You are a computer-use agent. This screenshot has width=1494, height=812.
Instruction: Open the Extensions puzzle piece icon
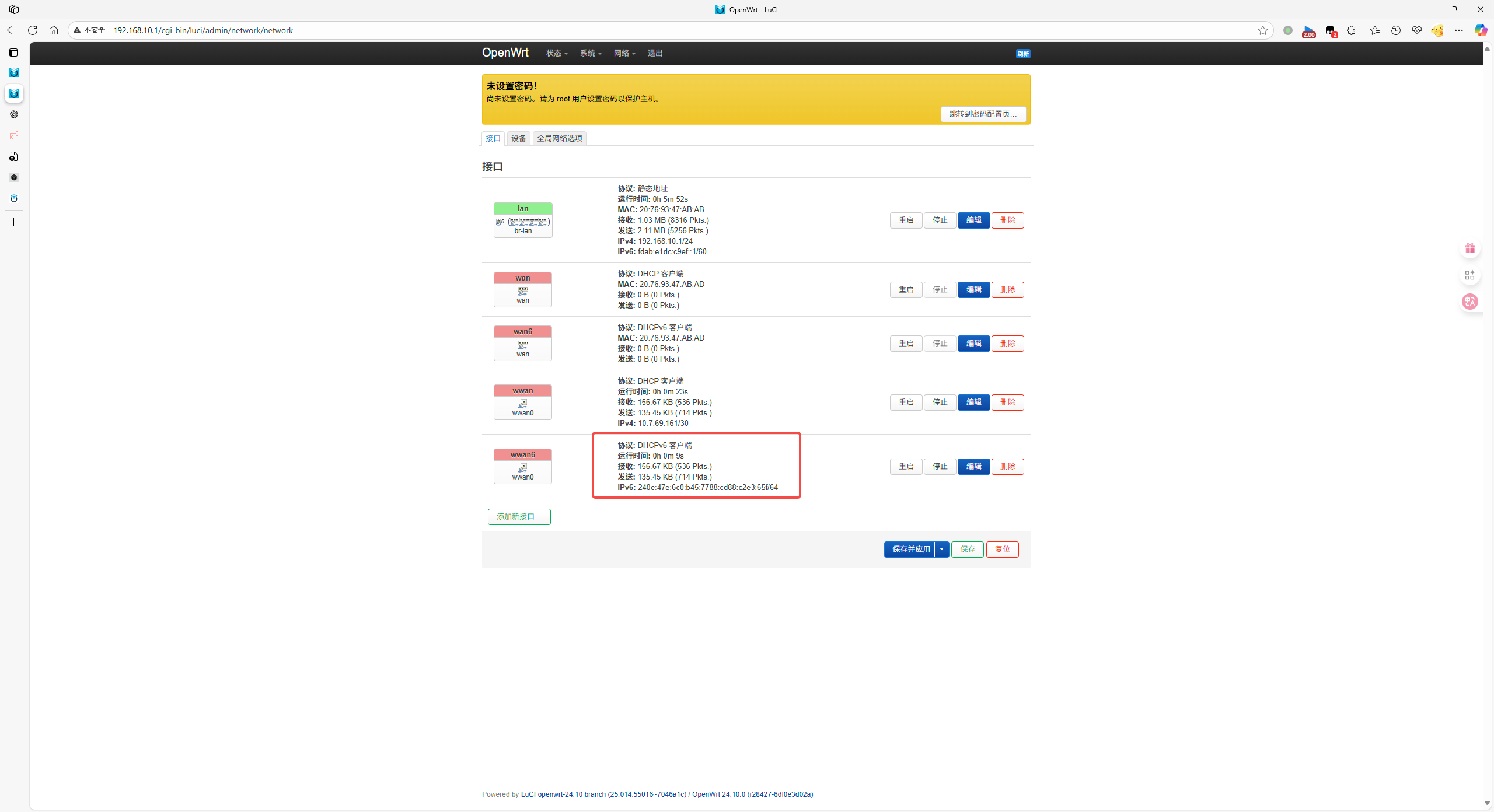[1352, 30]
